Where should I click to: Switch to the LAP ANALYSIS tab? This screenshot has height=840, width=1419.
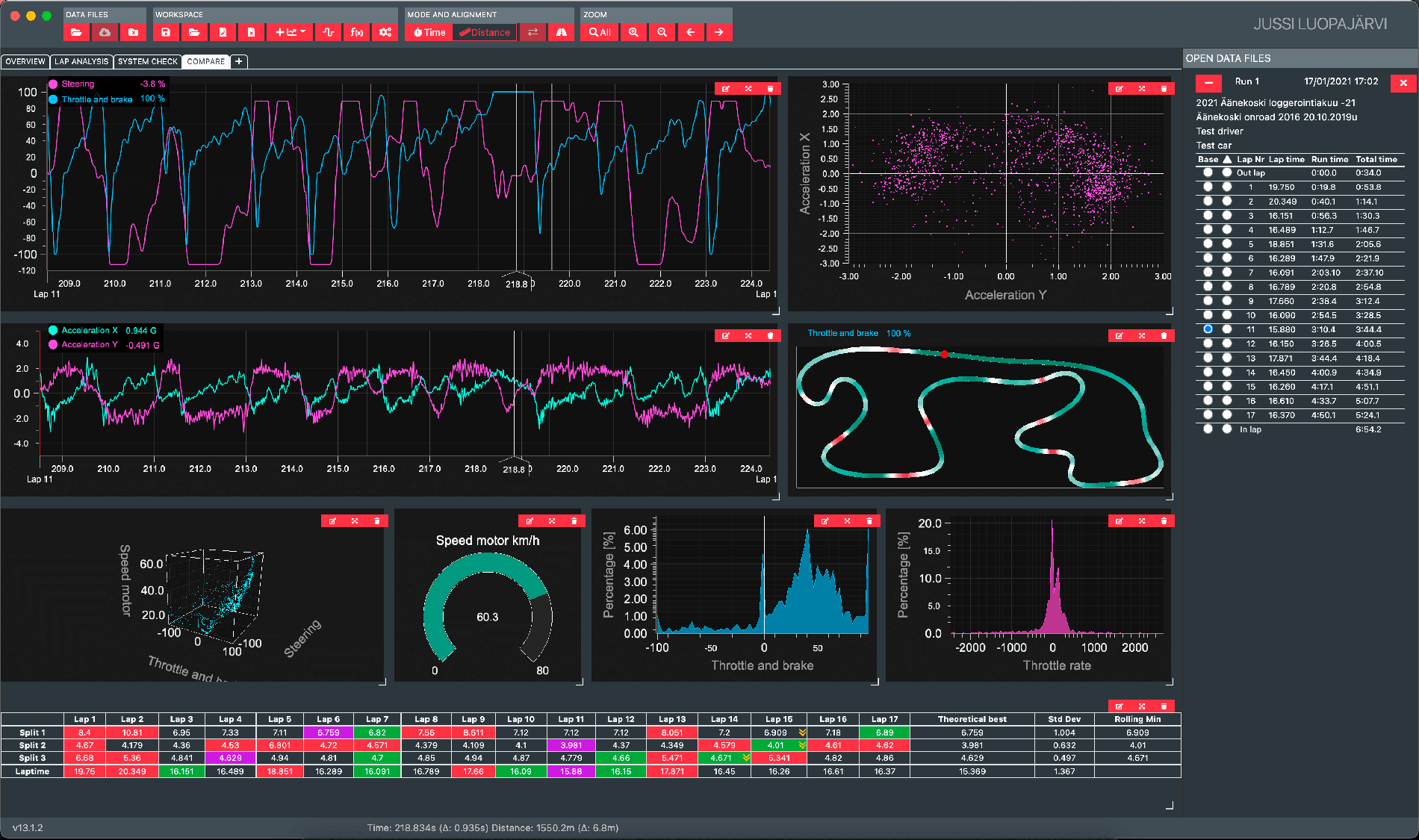(x=81, y=61)
